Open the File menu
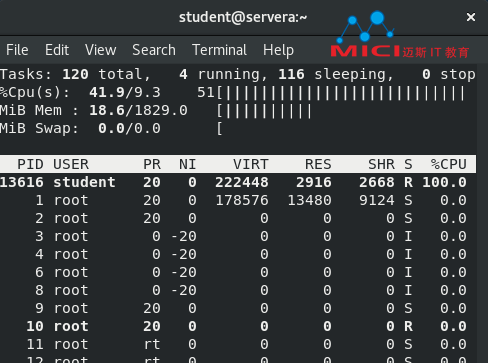Screen dimensions: 488x363 click(x=17, y=50)
